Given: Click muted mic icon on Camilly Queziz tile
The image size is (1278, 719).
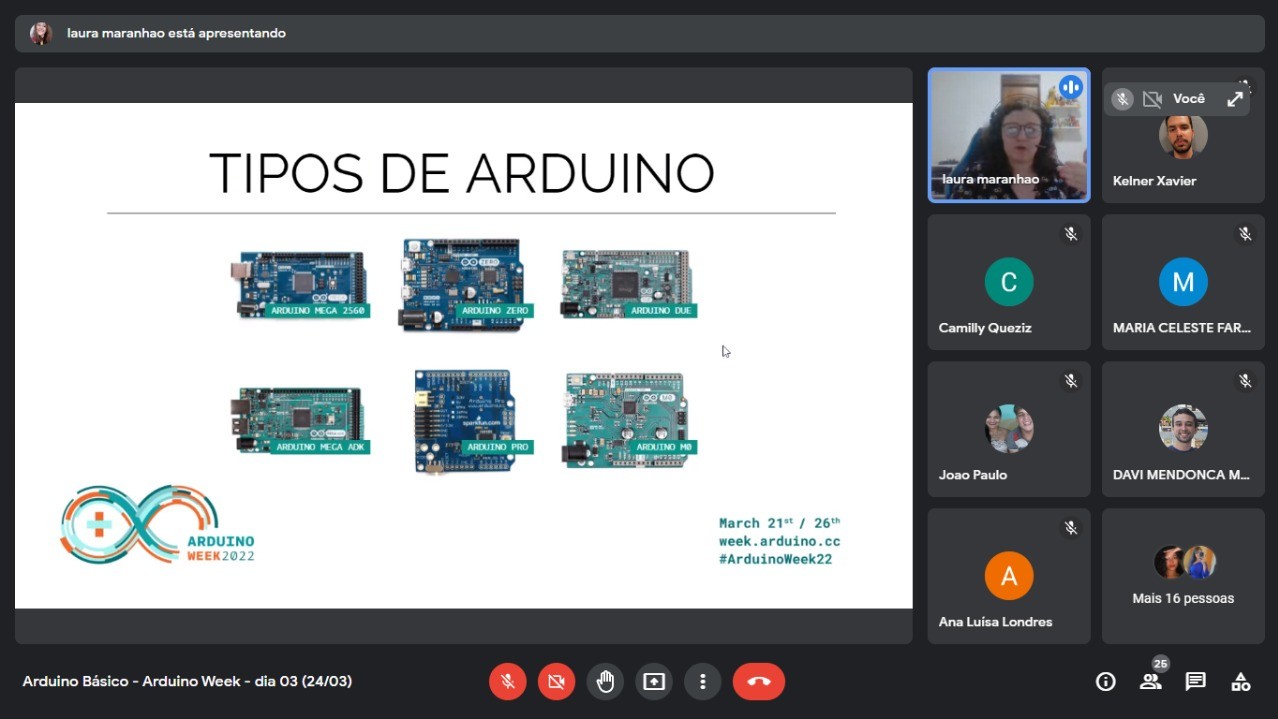Looking at the screenshot, I should pyautogui.click(x=1071, y=234).
